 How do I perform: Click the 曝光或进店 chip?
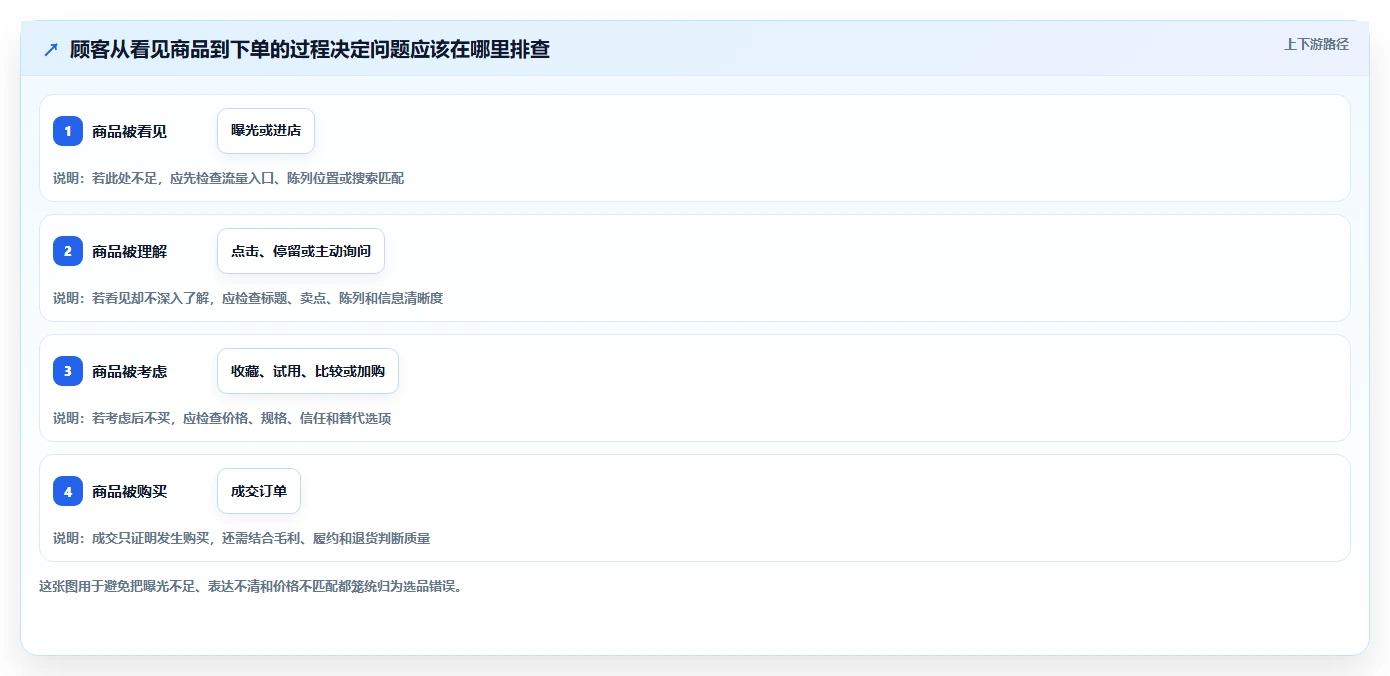pos(266,131)
